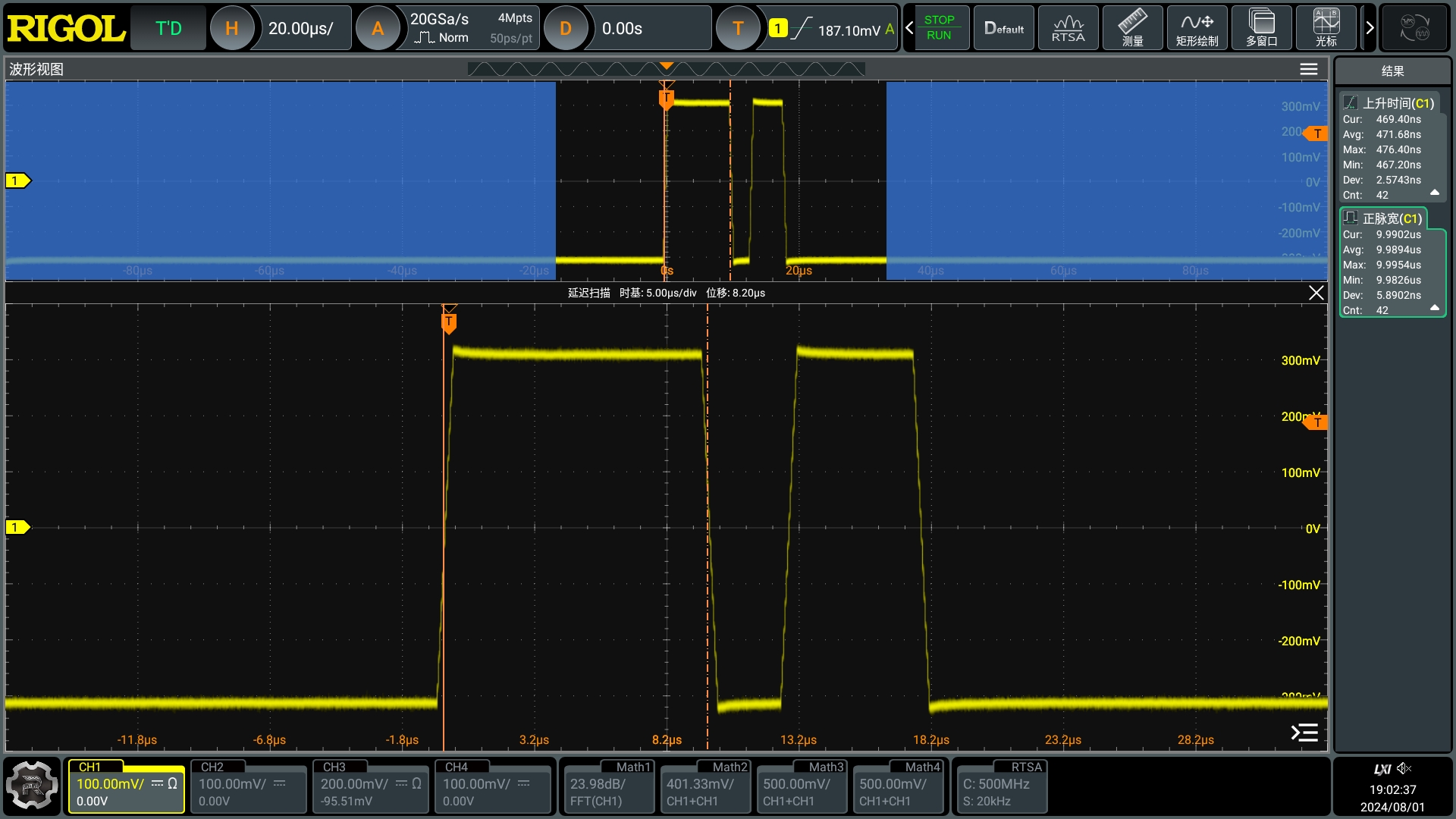
Task: Close the delayed sweep view
Action: tap(1316, 293)
